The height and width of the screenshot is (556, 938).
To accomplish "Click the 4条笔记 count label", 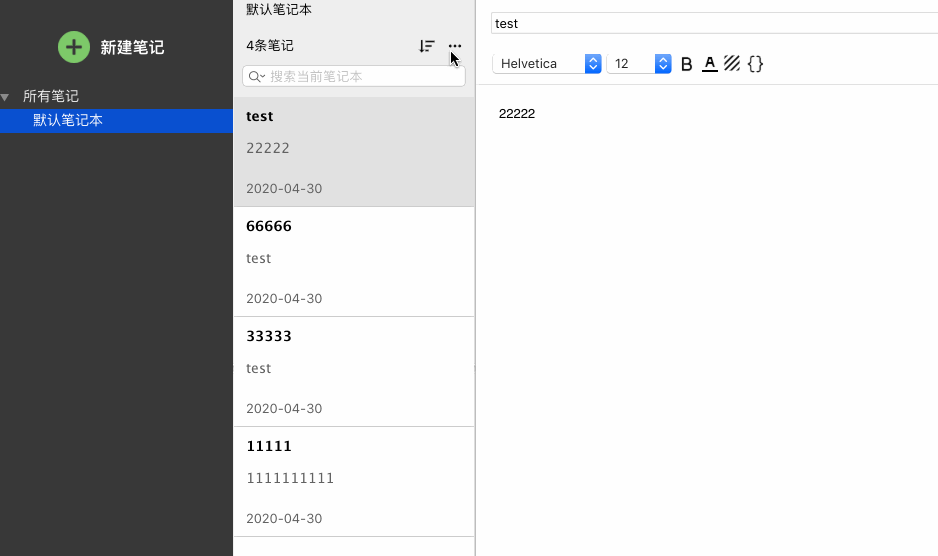I will [x=270, y=45].
